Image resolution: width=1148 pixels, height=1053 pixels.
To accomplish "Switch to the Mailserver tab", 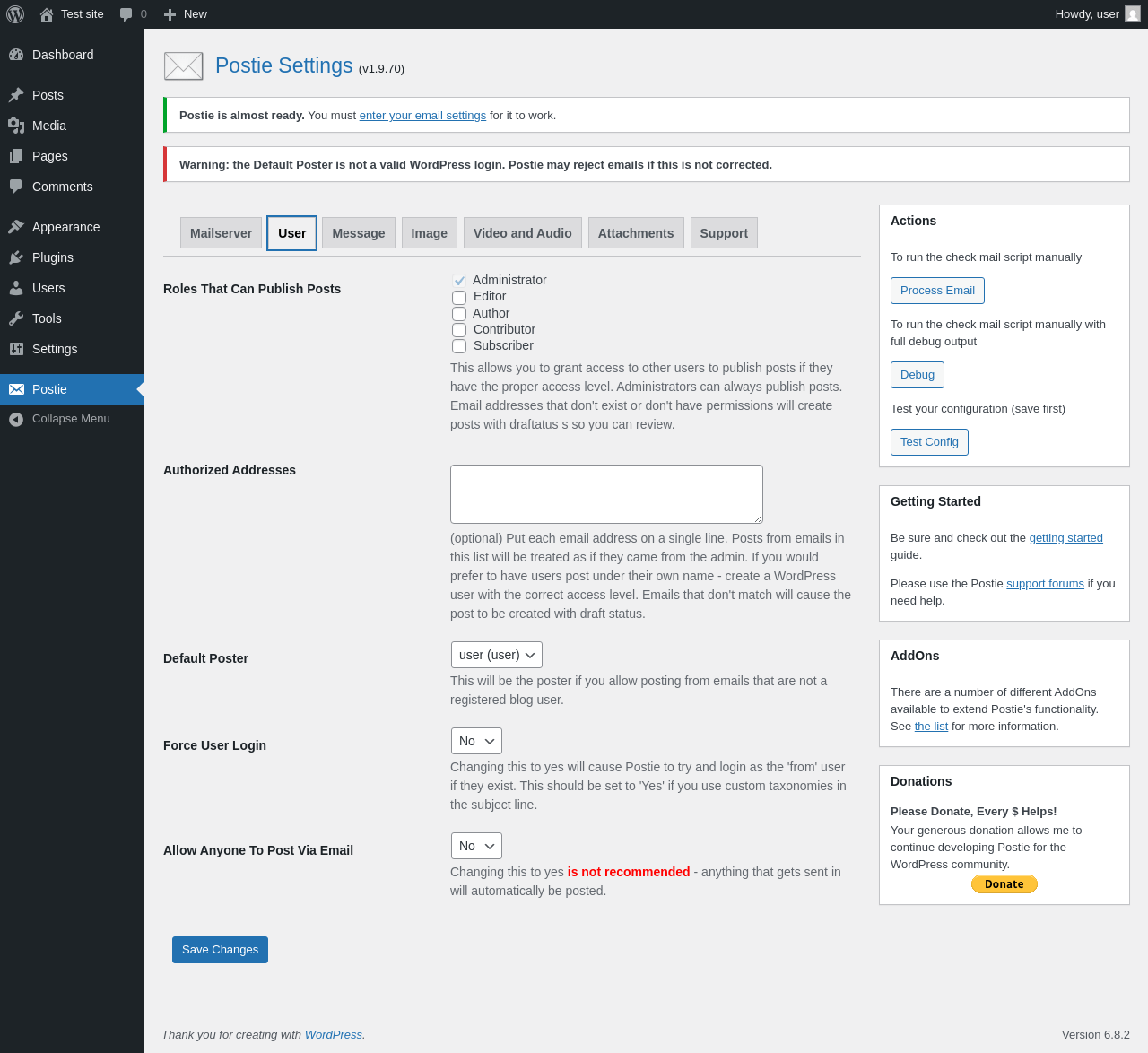I will click(221, 233).
